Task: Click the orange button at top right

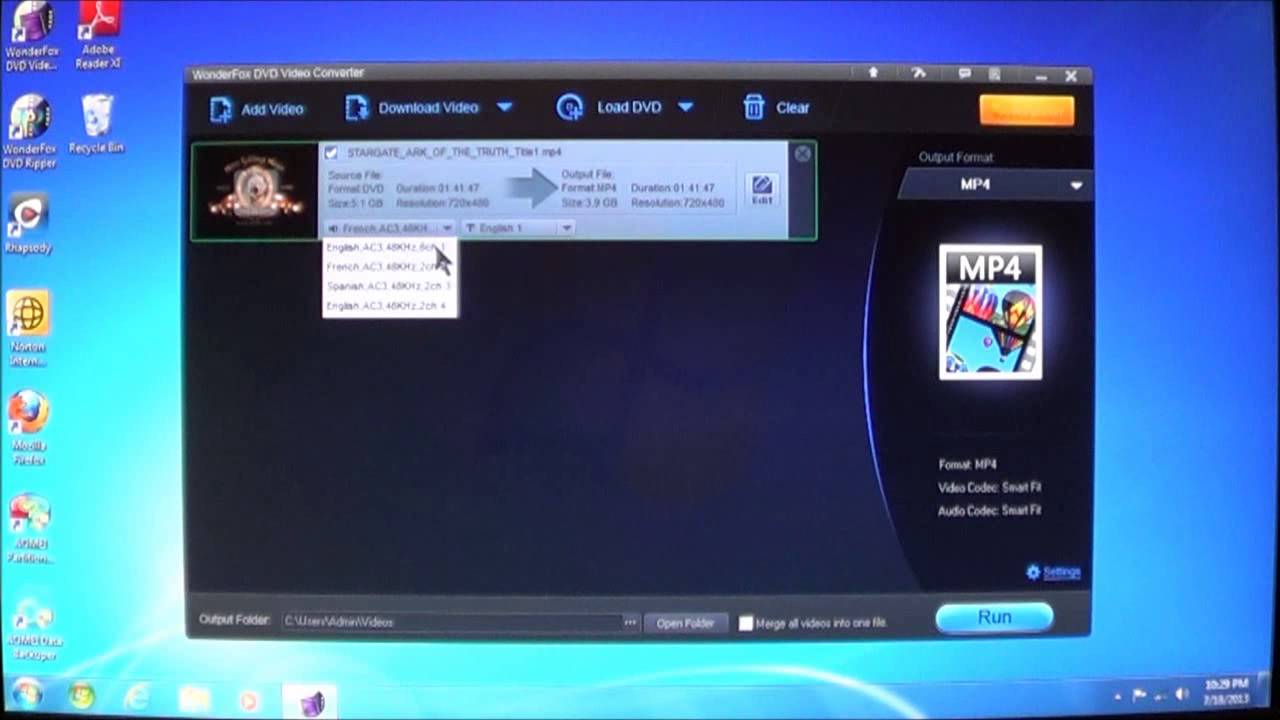Action: (1027, 111)
